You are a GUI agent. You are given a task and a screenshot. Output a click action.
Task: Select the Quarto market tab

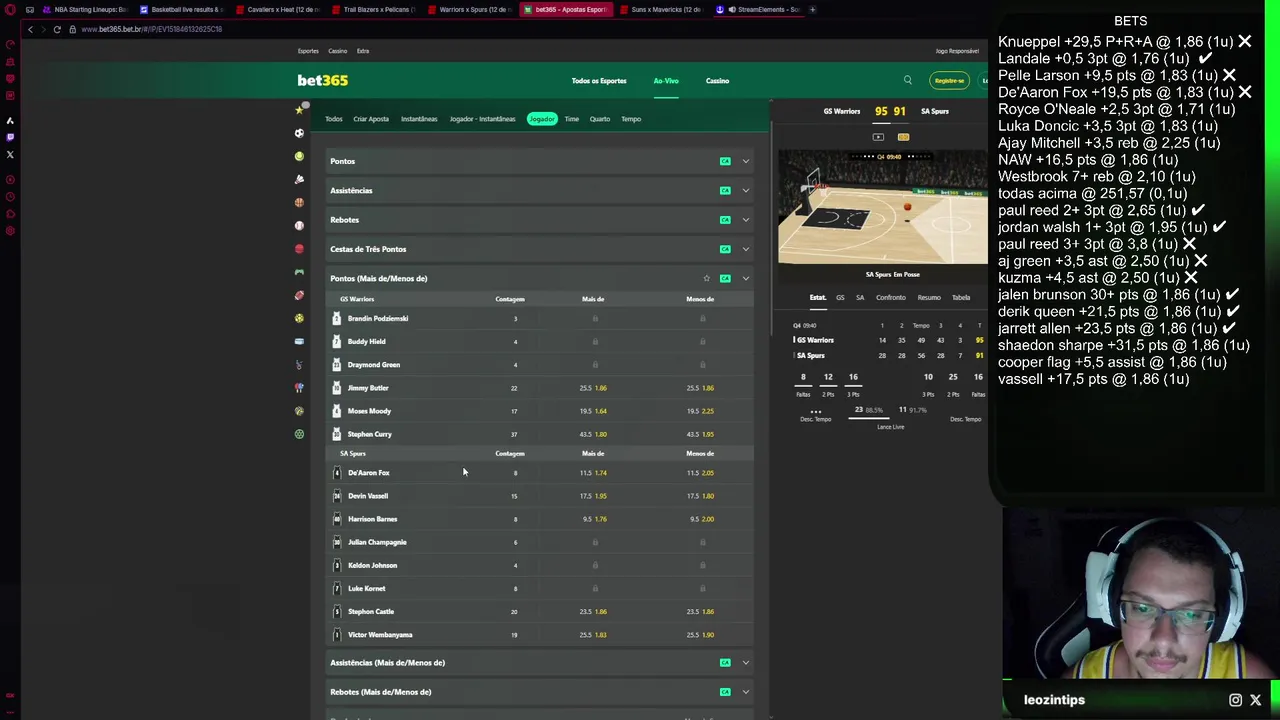point(600,119)
